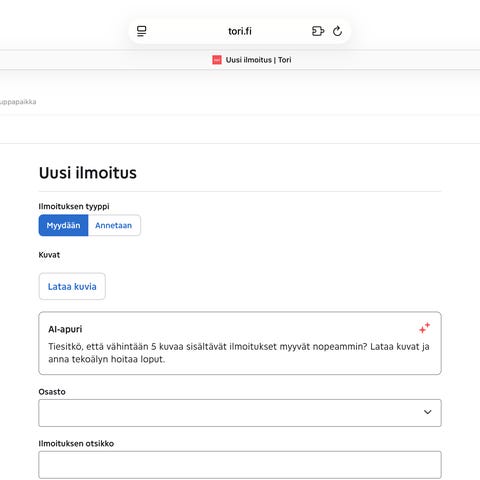This screenshot has height=480, width=480.
Task: Click the Kuvat section label
Action: 49,255
